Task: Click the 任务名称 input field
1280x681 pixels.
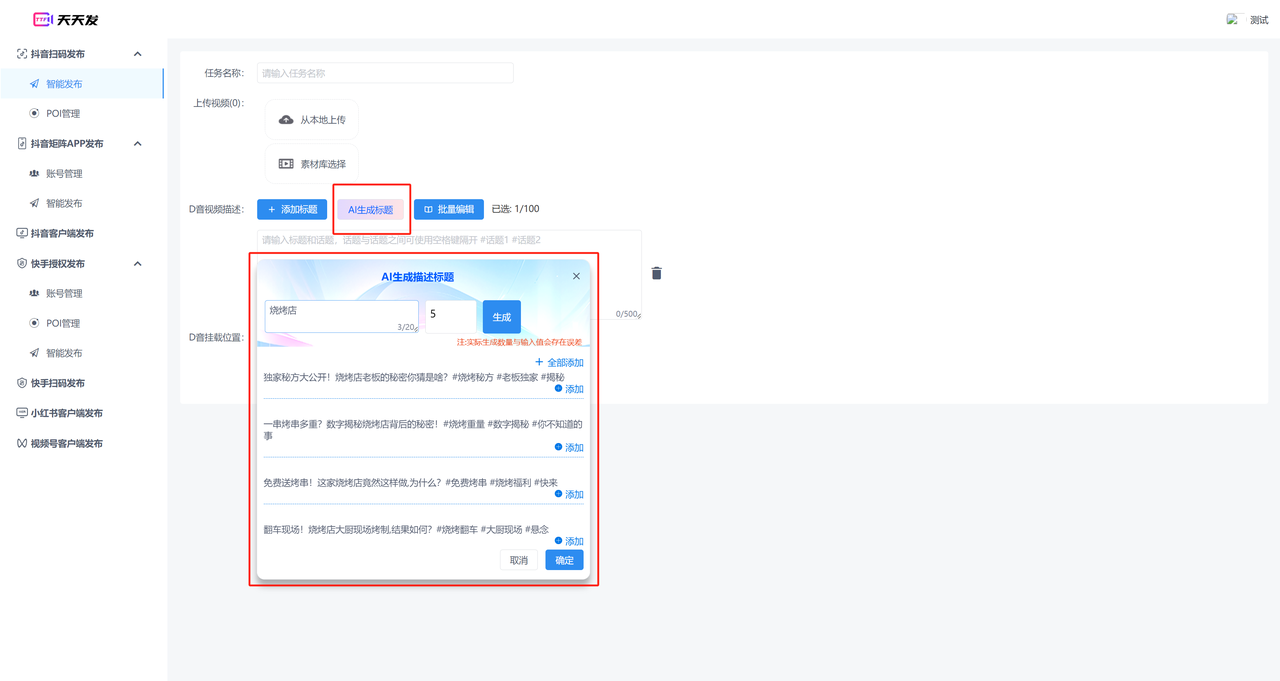Action: [x=385, y=73]
